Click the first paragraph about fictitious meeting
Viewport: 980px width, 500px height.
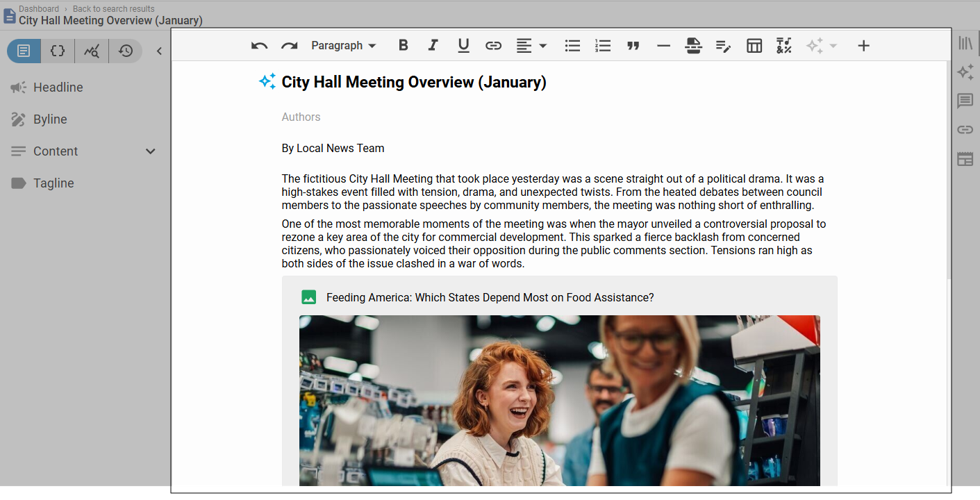click(553, 192)
